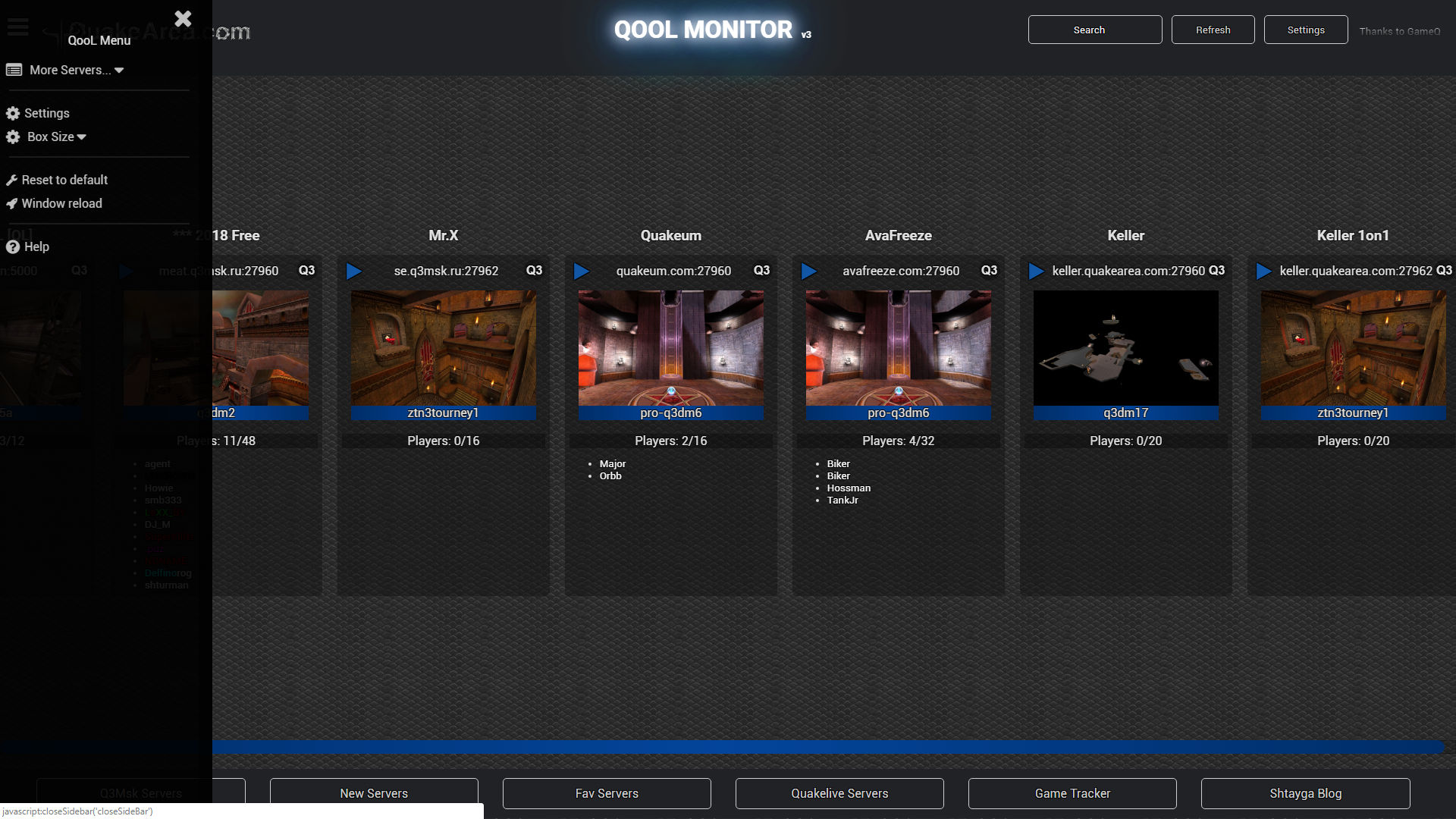Image resolution: width=1456 pixels, height=819 pixels.
Task: Click the Help question mark icon
Action: click(x=13, y=246)
